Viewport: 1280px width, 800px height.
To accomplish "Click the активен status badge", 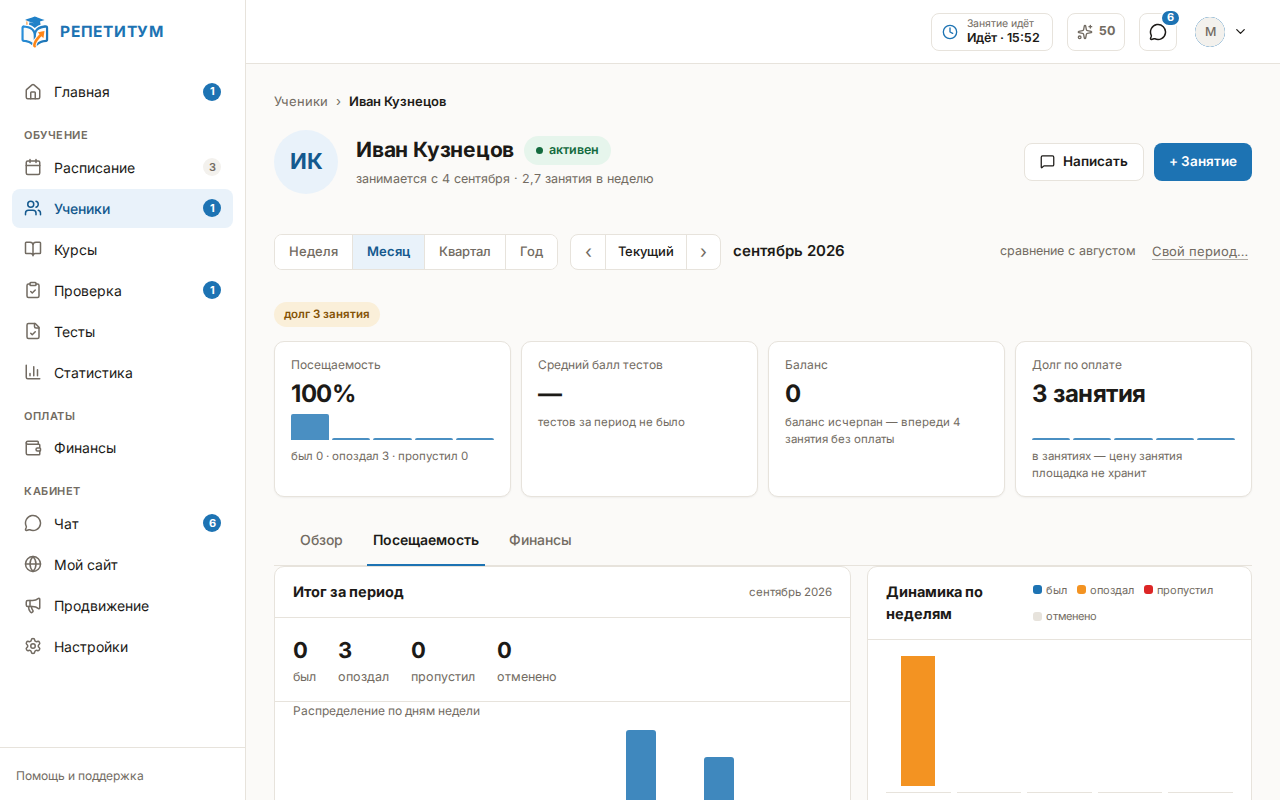I will [x=567, y=150].
